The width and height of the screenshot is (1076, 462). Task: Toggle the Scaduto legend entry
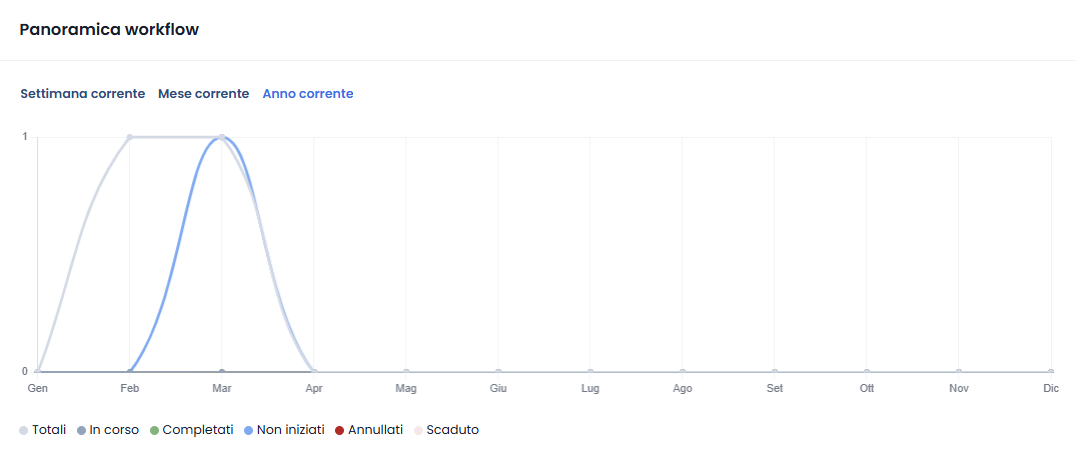446,430
